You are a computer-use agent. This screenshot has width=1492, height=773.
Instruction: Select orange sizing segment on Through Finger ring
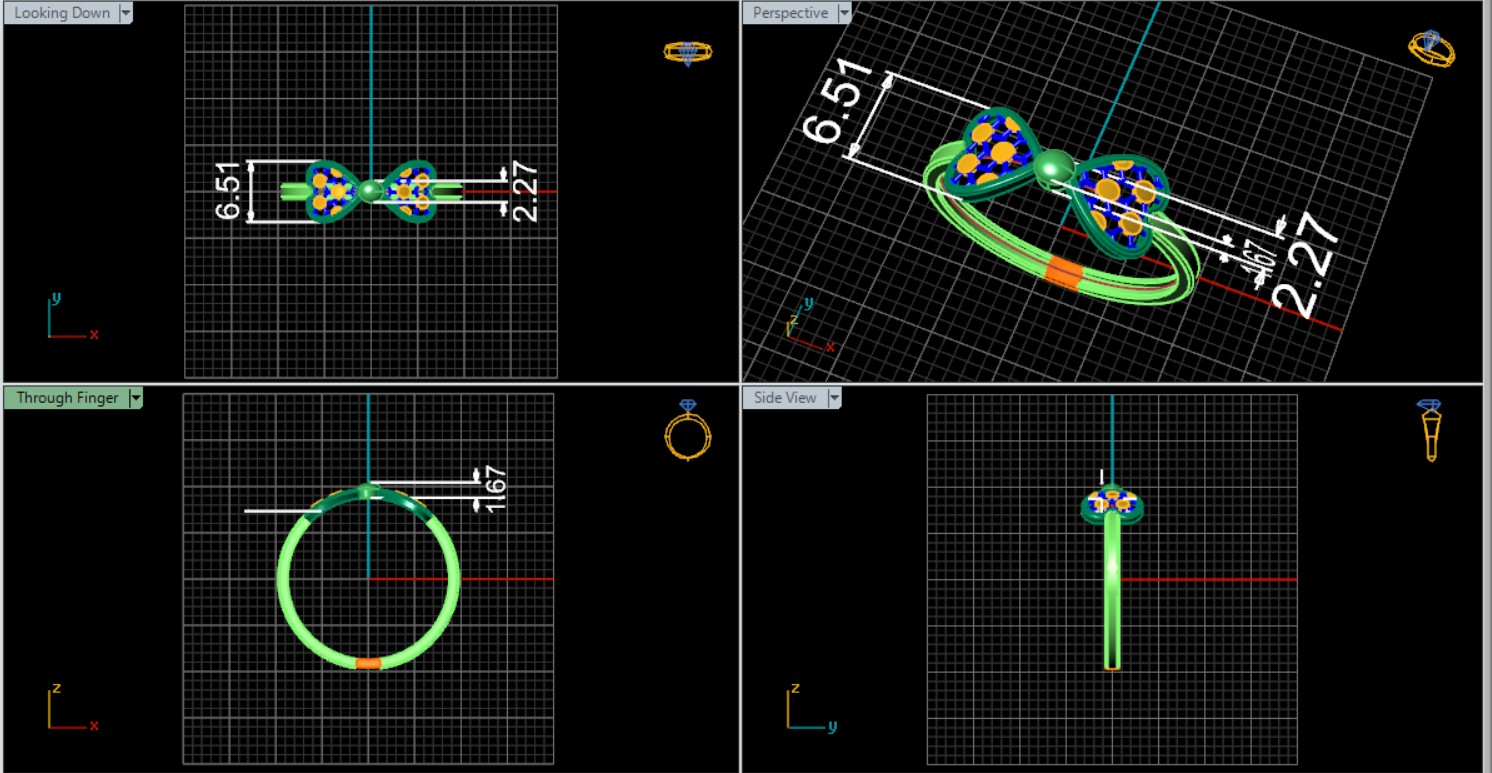pyautogui.click(x=368, y=663)
